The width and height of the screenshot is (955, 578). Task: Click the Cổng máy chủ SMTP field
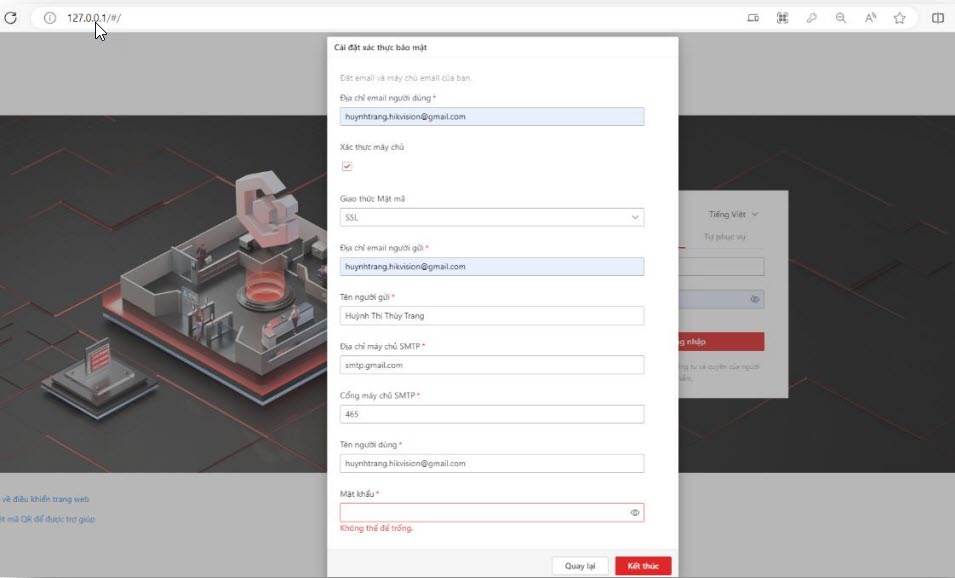click(x=491, y=414)
